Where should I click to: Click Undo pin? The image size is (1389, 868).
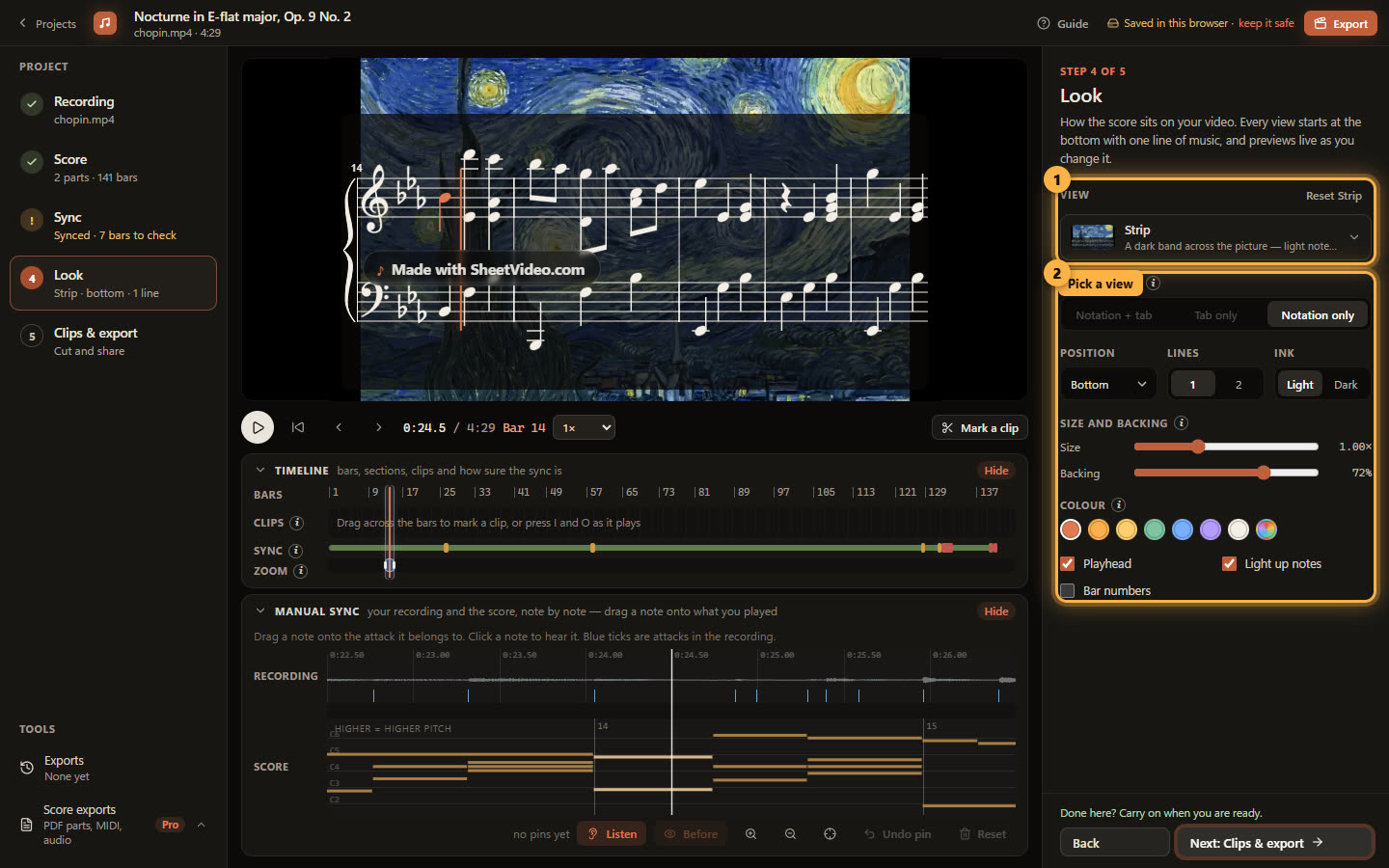[897, 834]
